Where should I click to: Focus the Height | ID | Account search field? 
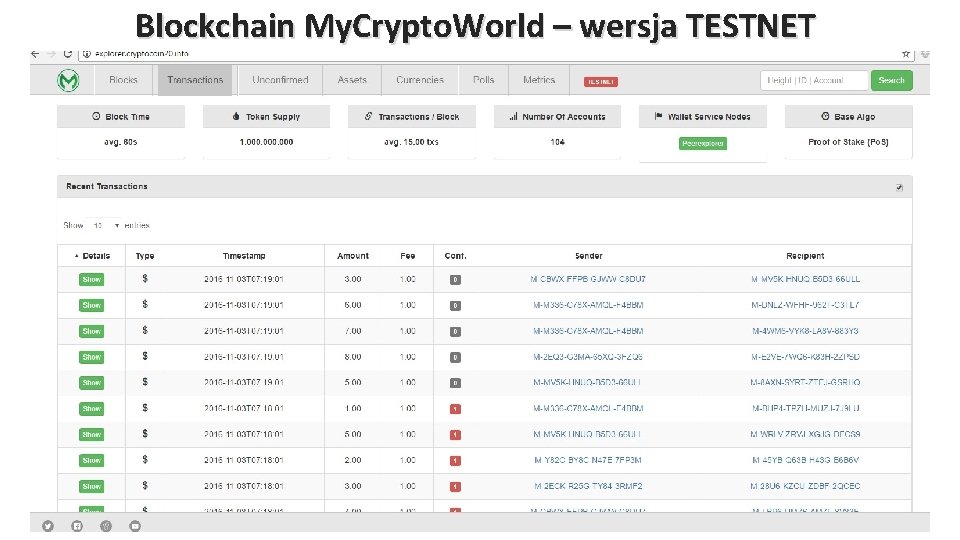(814, 80)
